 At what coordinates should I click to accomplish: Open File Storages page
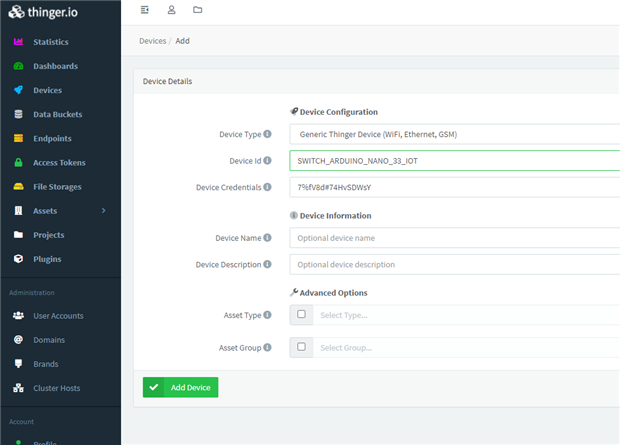click(x=57, y=187)
